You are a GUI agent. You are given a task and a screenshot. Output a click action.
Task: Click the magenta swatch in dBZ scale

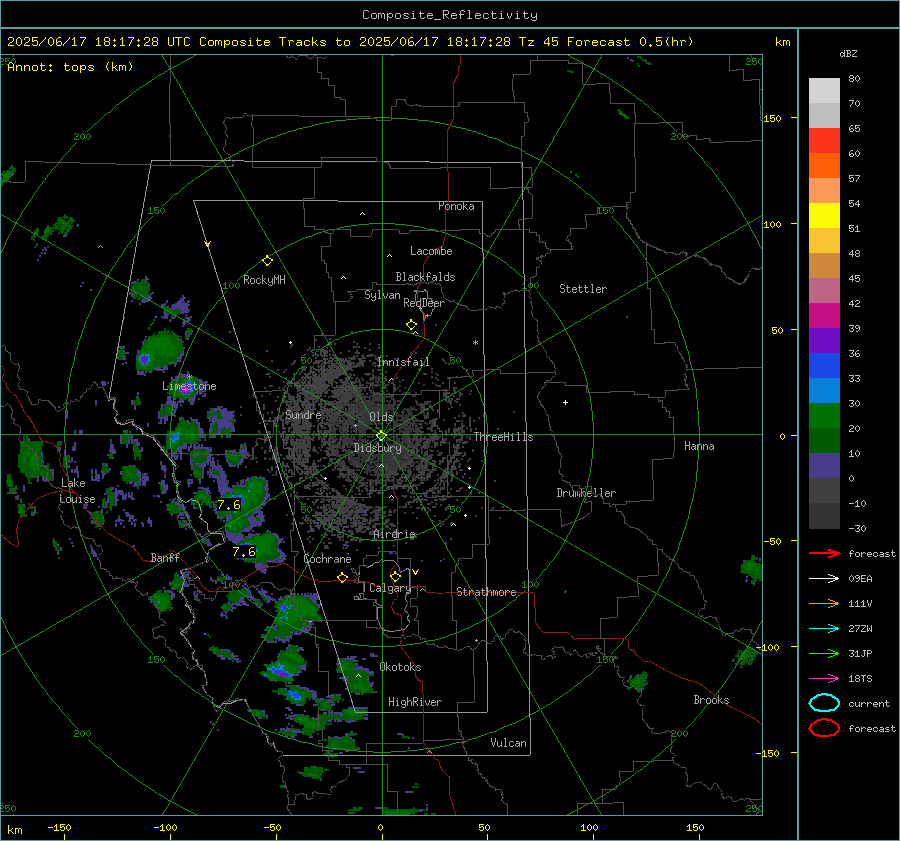point(824,316)
